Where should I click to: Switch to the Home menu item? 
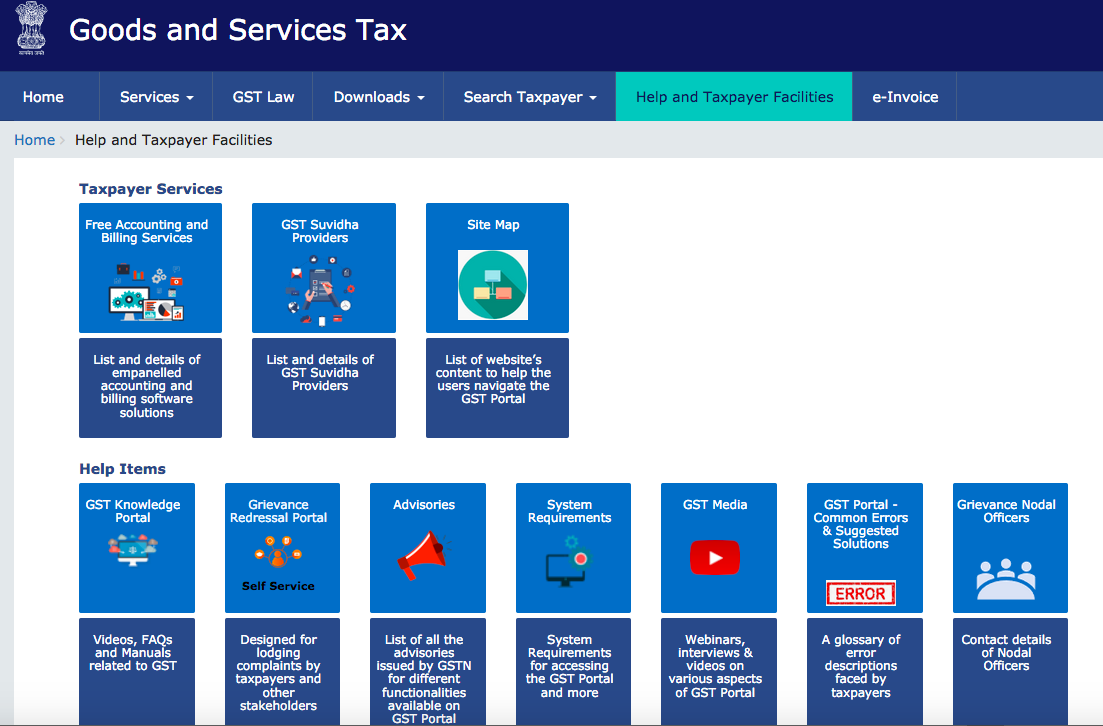coord(43,96)
